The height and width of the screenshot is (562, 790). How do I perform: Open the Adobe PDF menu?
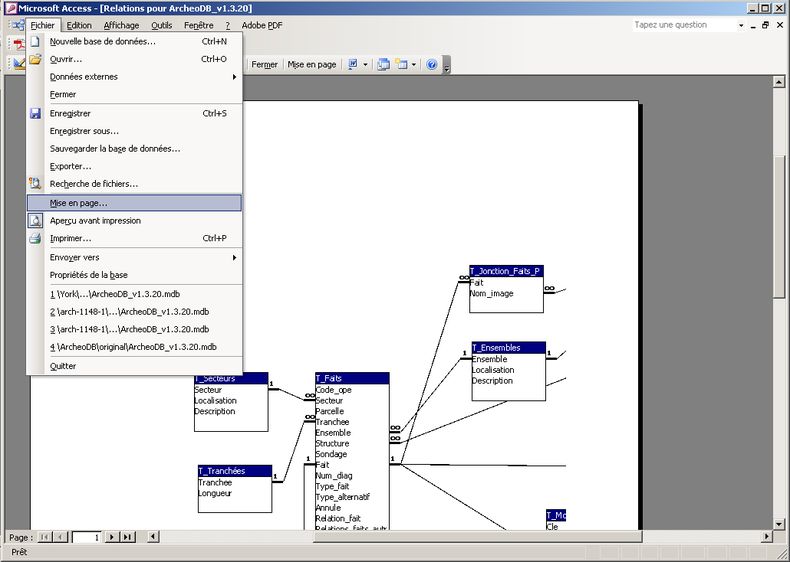262,25
